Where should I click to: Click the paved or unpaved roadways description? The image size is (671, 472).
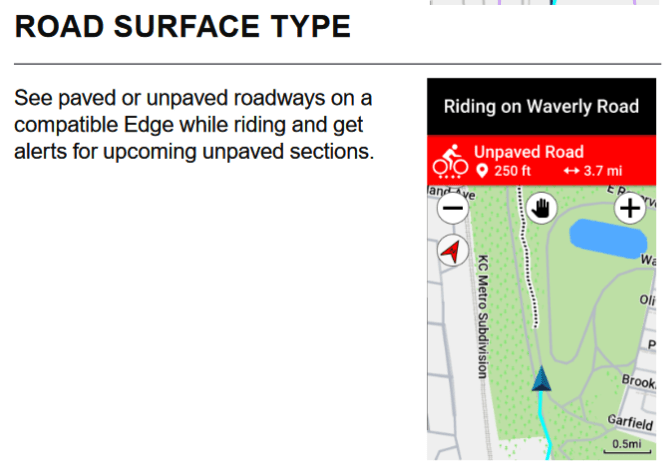pos(194,125)
